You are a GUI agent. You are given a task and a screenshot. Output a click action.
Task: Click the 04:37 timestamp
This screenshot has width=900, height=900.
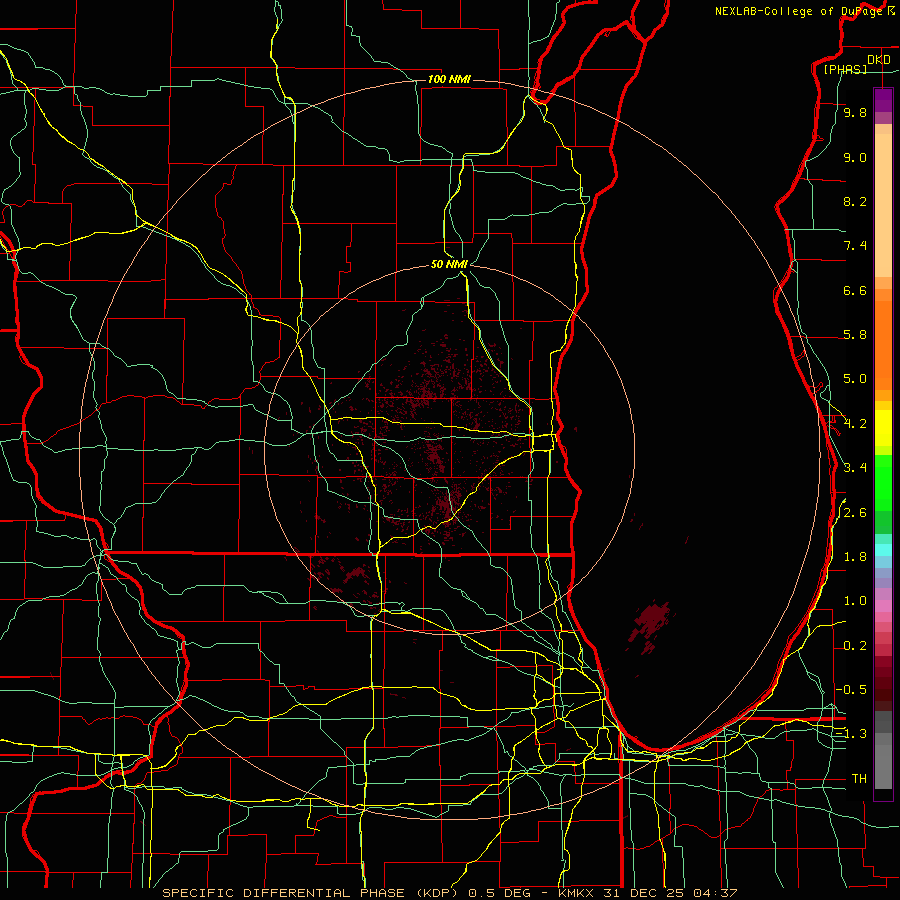pyautogui.click(x=715, y=893)
